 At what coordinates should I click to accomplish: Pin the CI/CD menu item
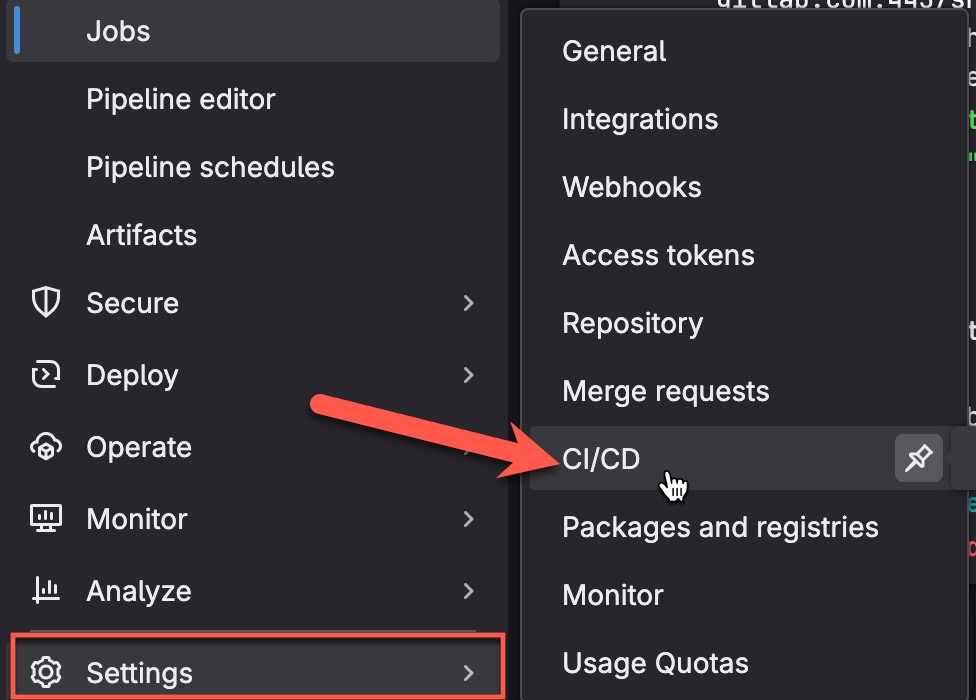tap(918, 459)
